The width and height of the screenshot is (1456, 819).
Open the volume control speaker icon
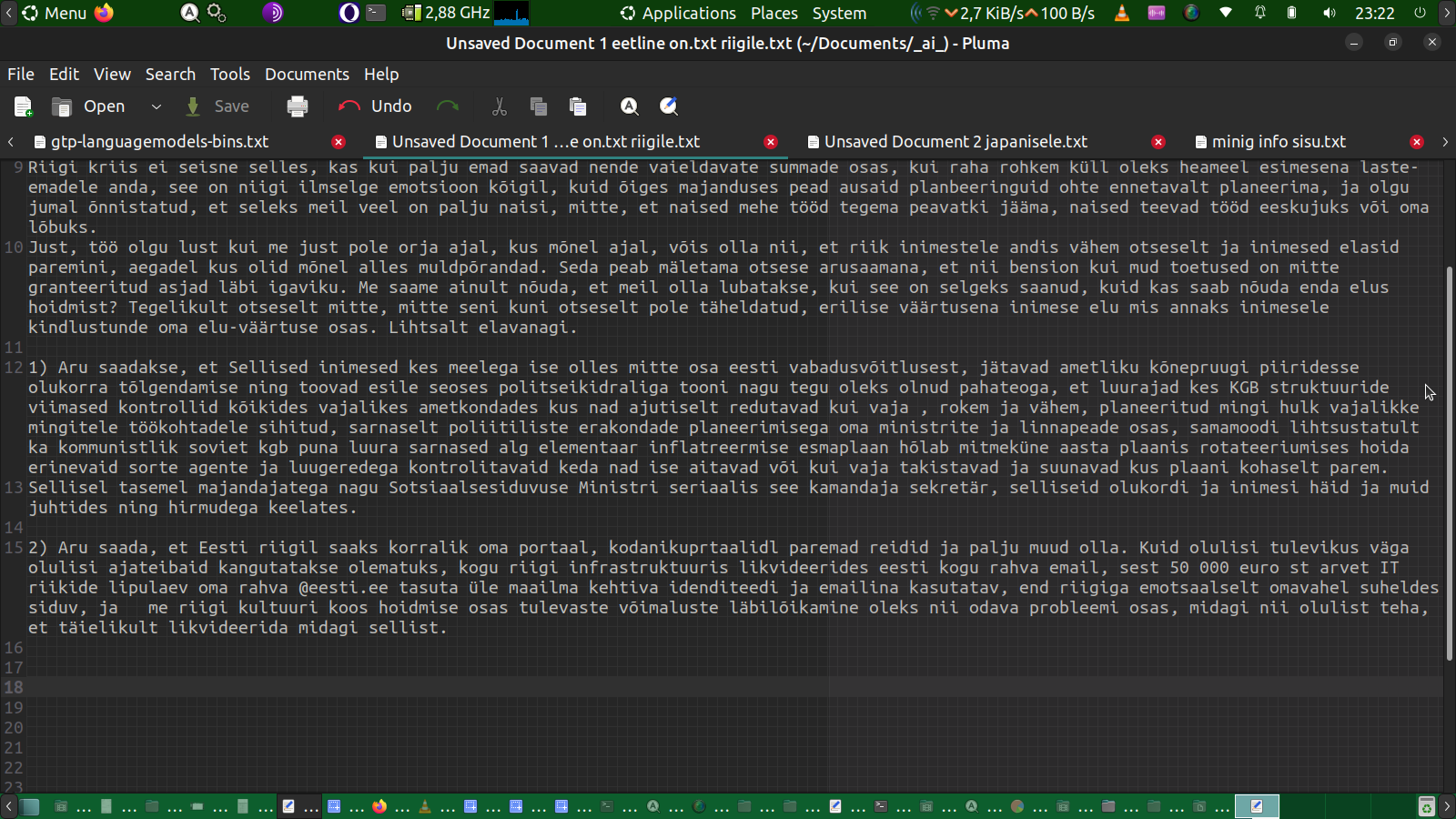(x=1330, y=13)
